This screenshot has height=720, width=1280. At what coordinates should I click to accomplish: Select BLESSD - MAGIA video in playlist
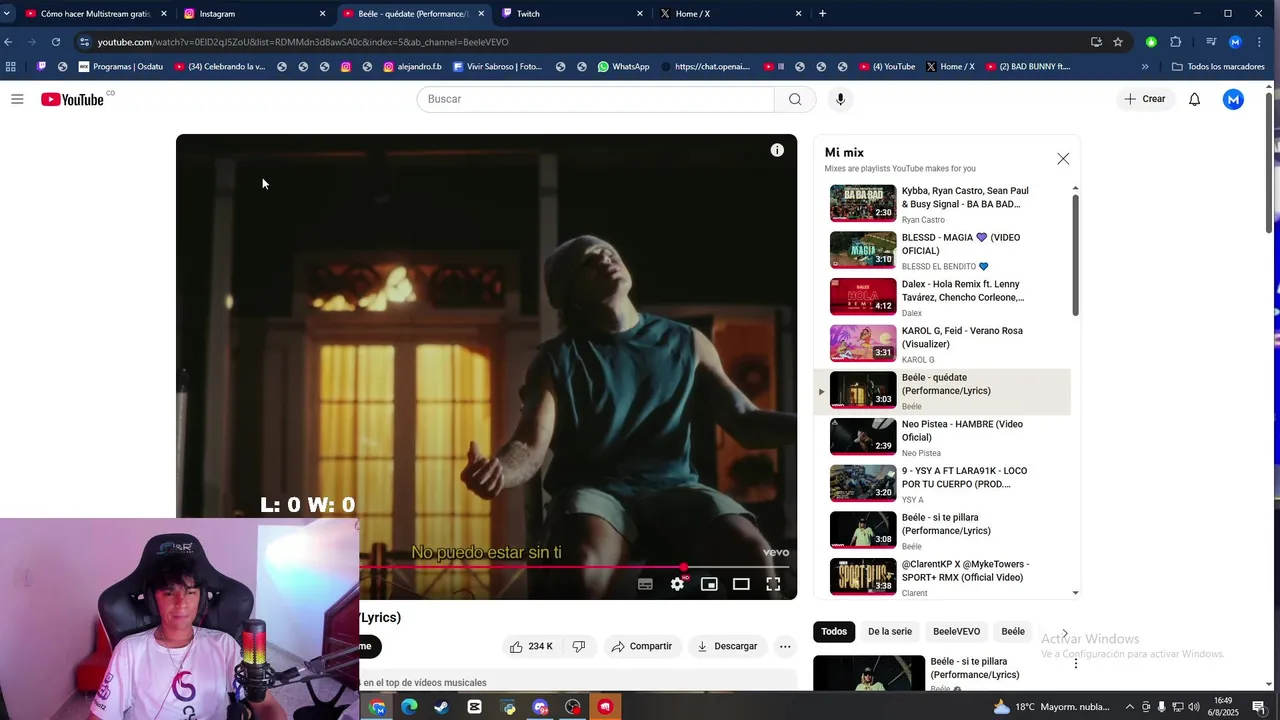click(x=942, y=250)
